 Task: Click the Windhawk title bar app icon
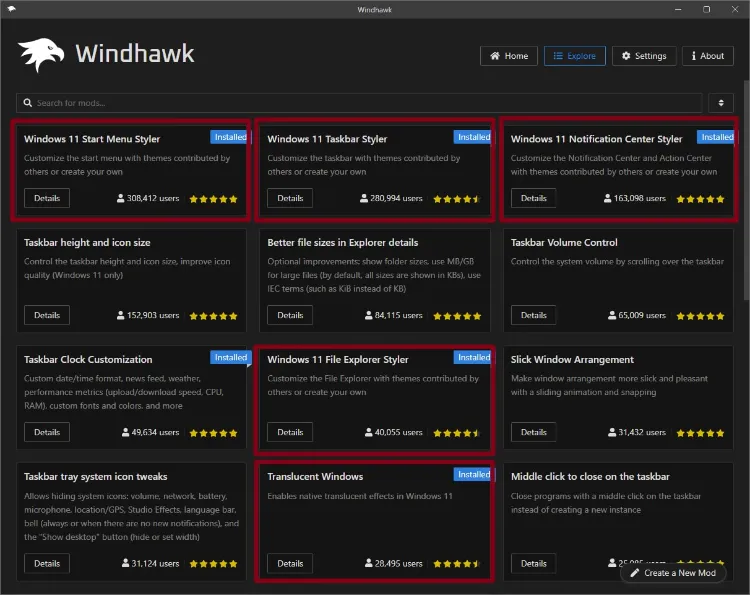point(11,9)
